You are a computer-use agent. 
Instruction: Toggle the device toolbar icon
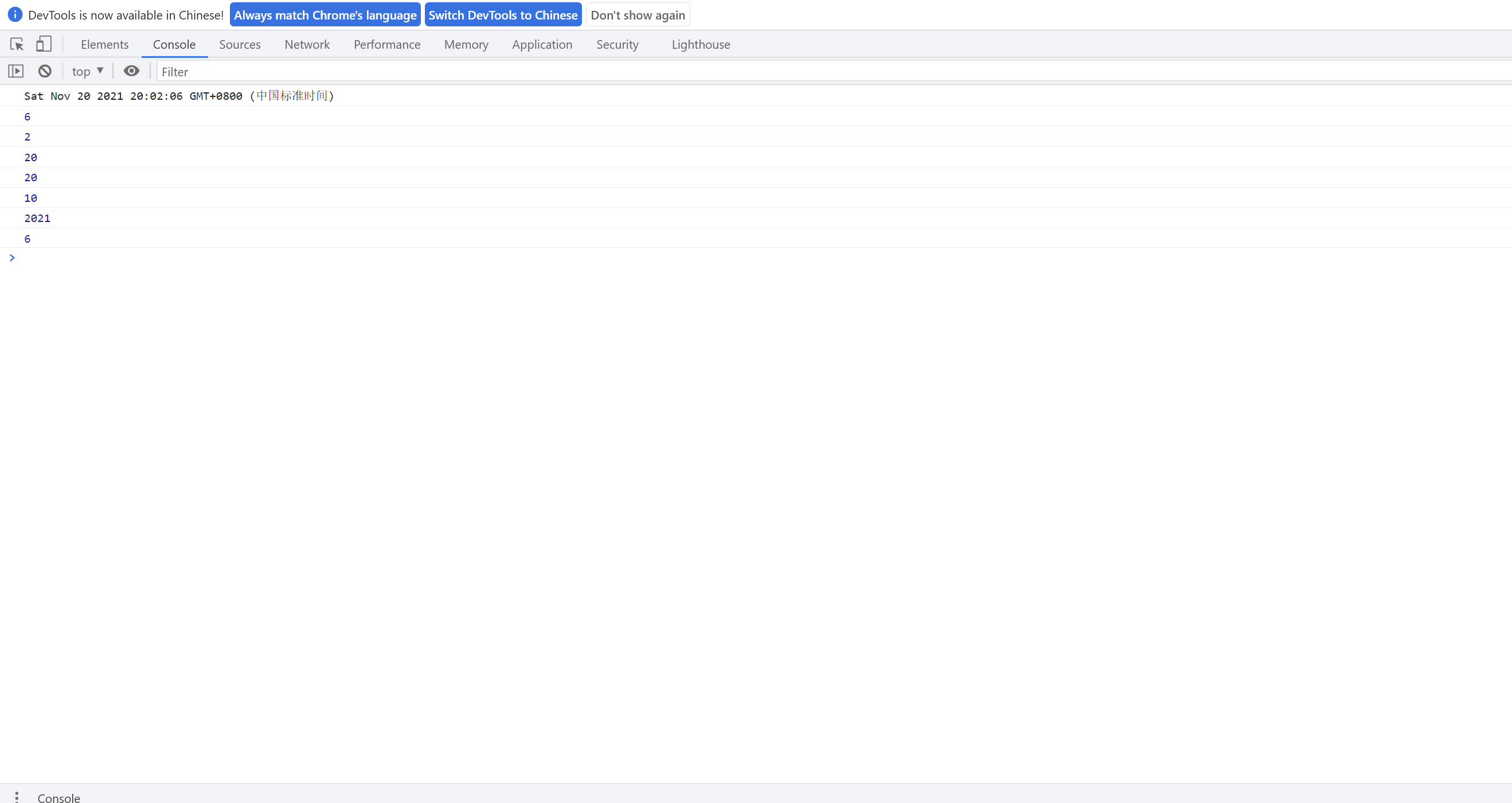click(44, 44)
